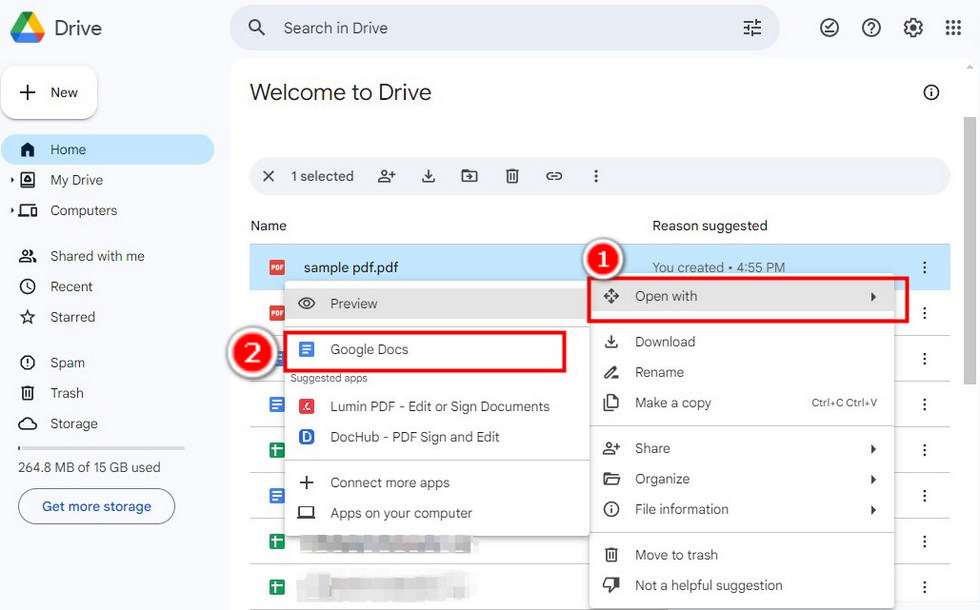Select the share (add person) icon in toolbar
The height and width of the screenshot is (610, 980).
(x=387, y=176)
